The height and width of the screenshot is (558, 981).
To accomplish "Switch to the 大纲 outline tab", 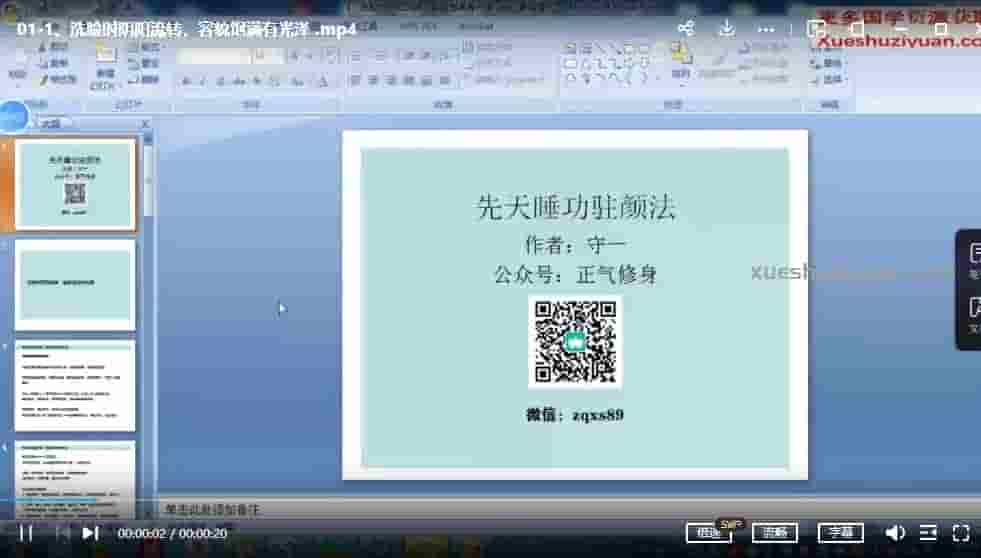I will (x=50, y=124).
